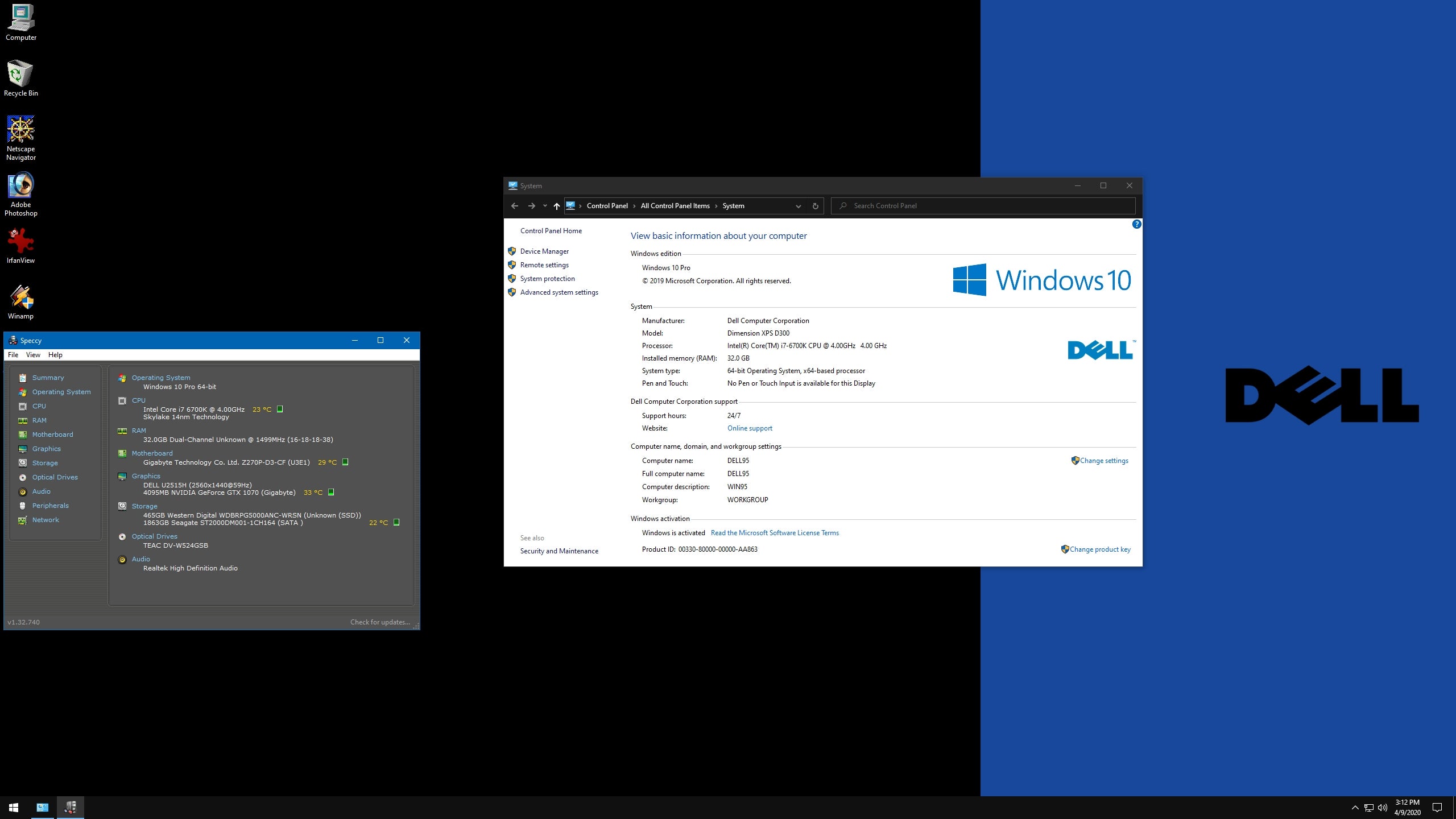
Task: Expand the chevron after All Control Panel Items
Action: [x=716, y=206]
